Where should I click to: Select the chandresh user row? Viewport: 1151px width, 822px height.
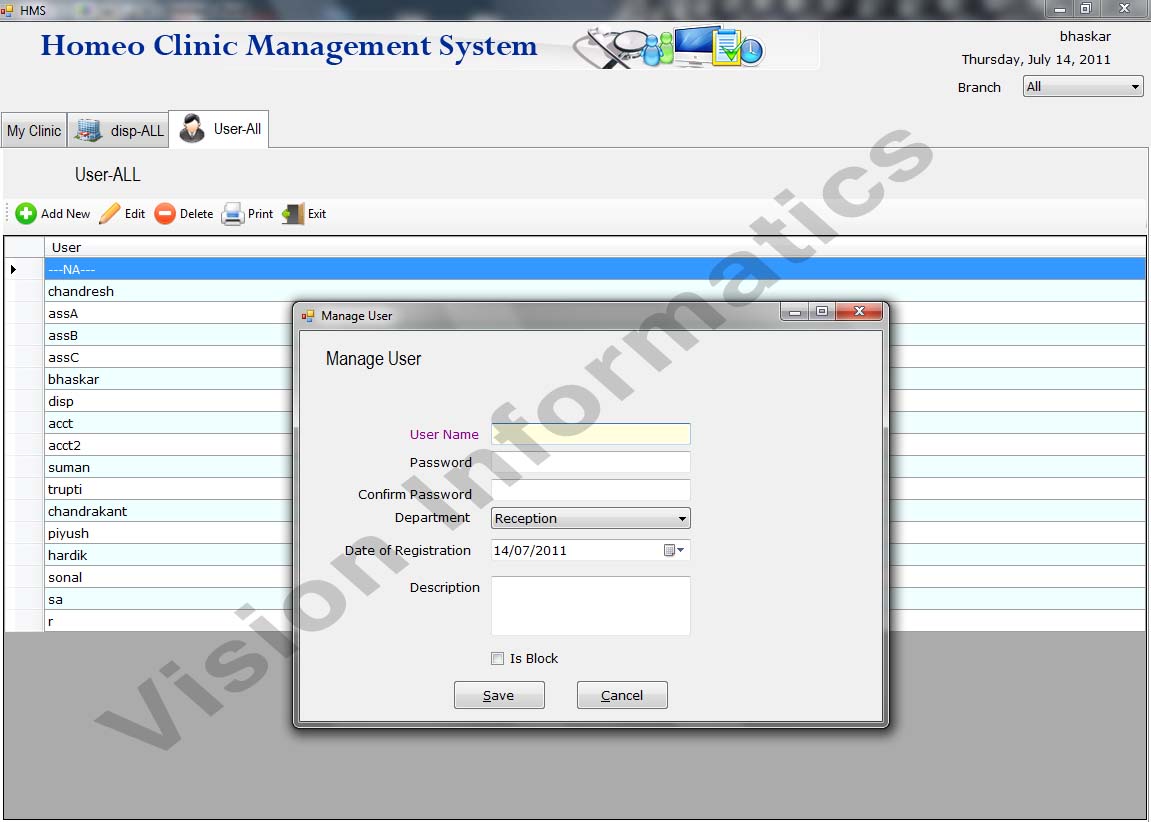(595, 291)
